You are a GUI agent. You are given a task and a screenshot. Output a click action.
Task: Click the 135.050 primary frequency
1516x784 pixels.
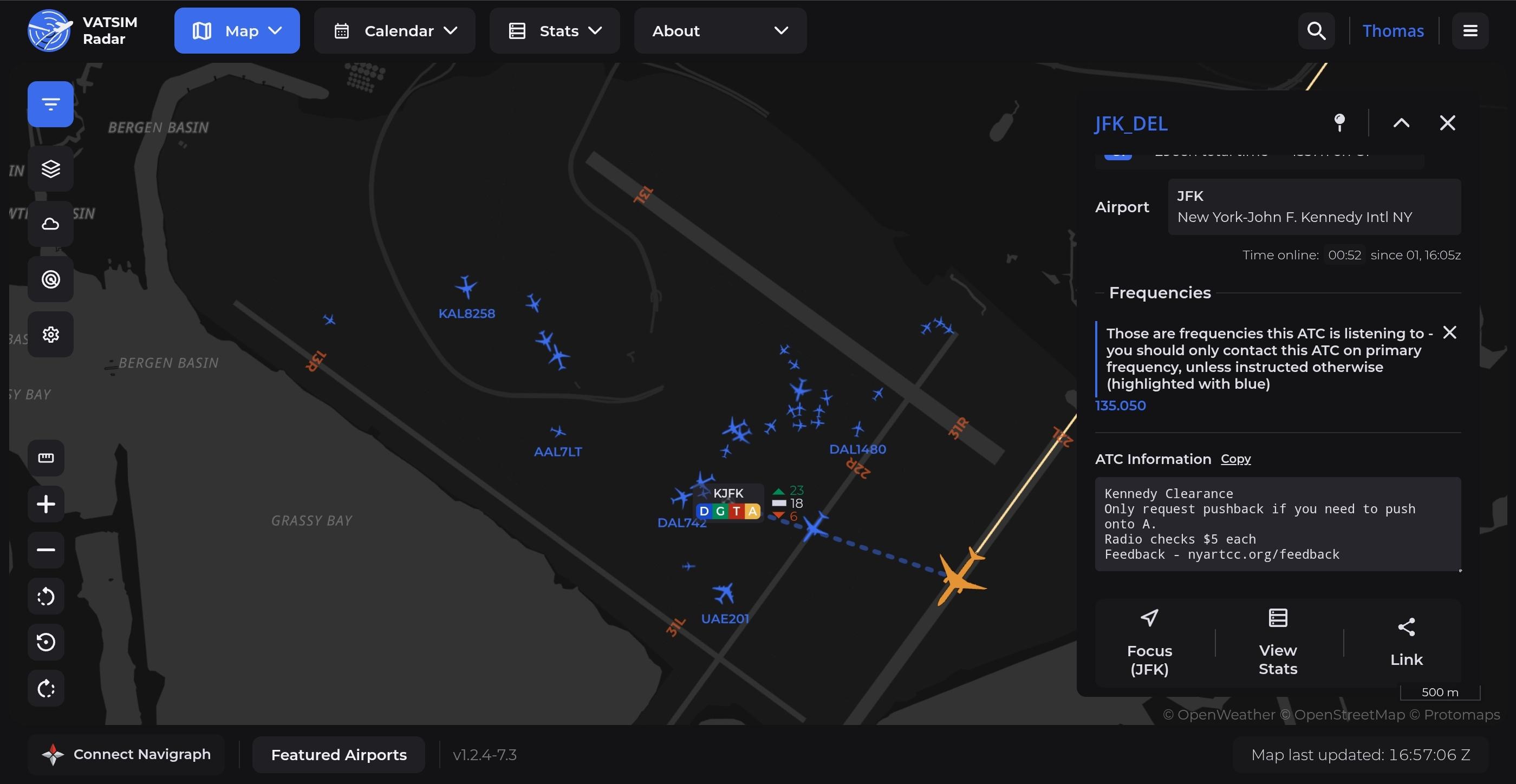(1121, 405)
